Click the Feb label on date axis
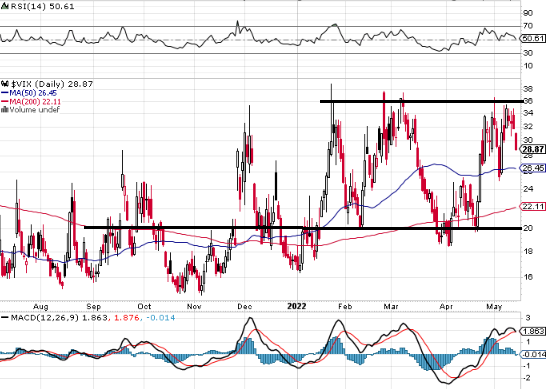Image resolution: width=551 pixels, height=389 pixels. click(345, 306)
